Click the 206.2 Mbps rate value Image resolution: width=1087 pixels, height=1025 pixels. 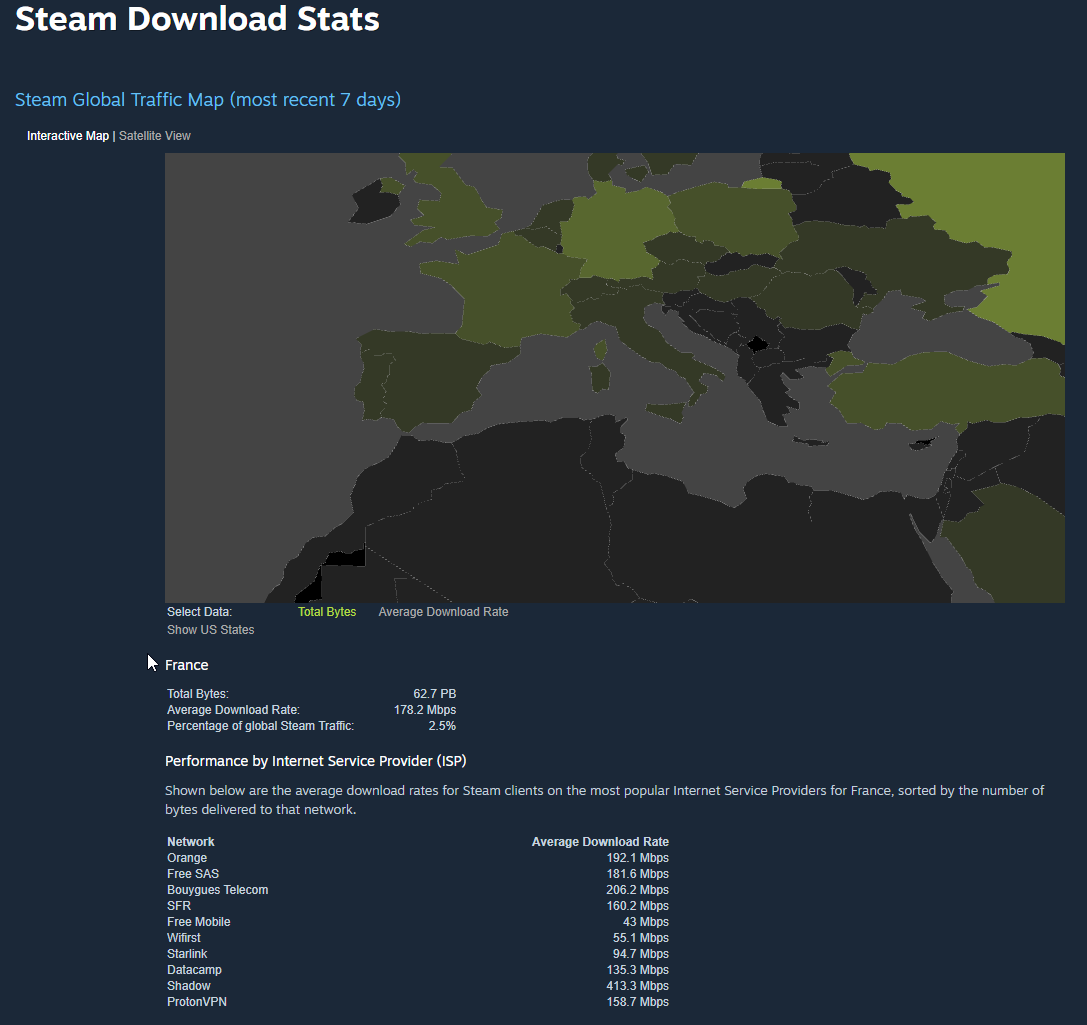tap(638, 889)
